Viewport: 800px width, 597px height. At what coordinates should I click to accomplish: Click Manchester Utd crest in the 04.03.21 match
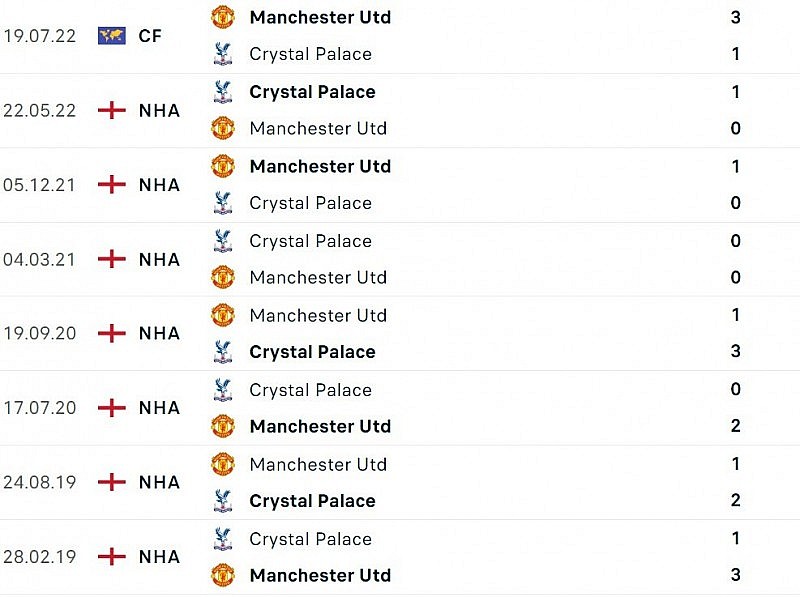222,277
